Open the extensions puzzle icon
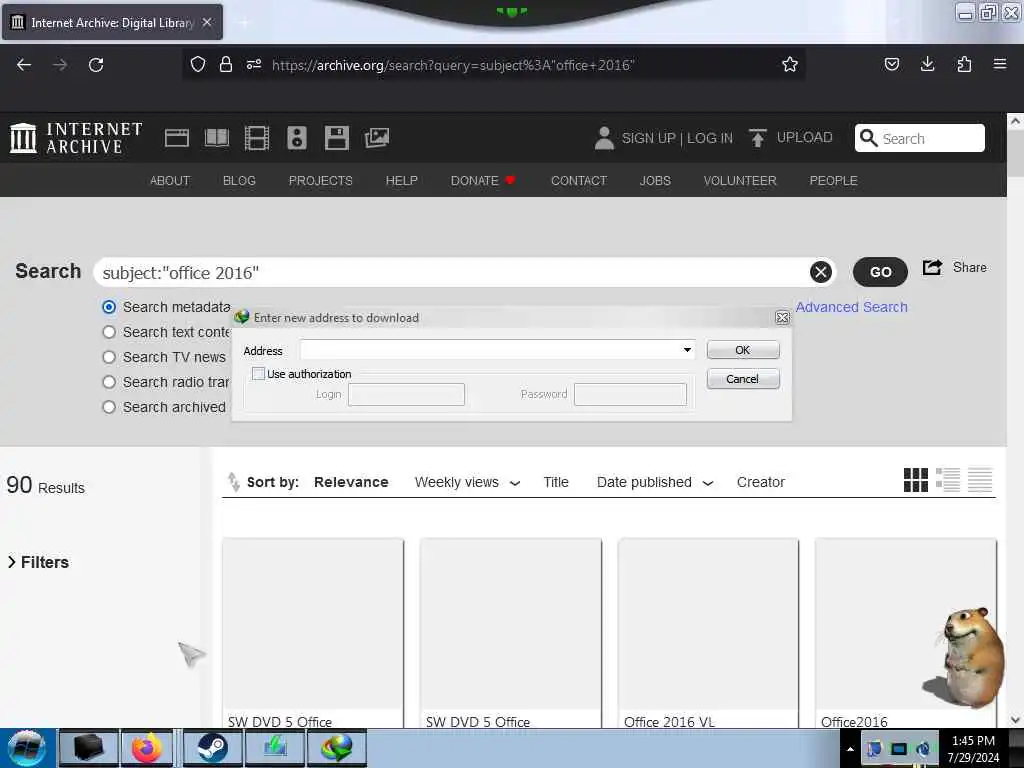 coord(964,64)
